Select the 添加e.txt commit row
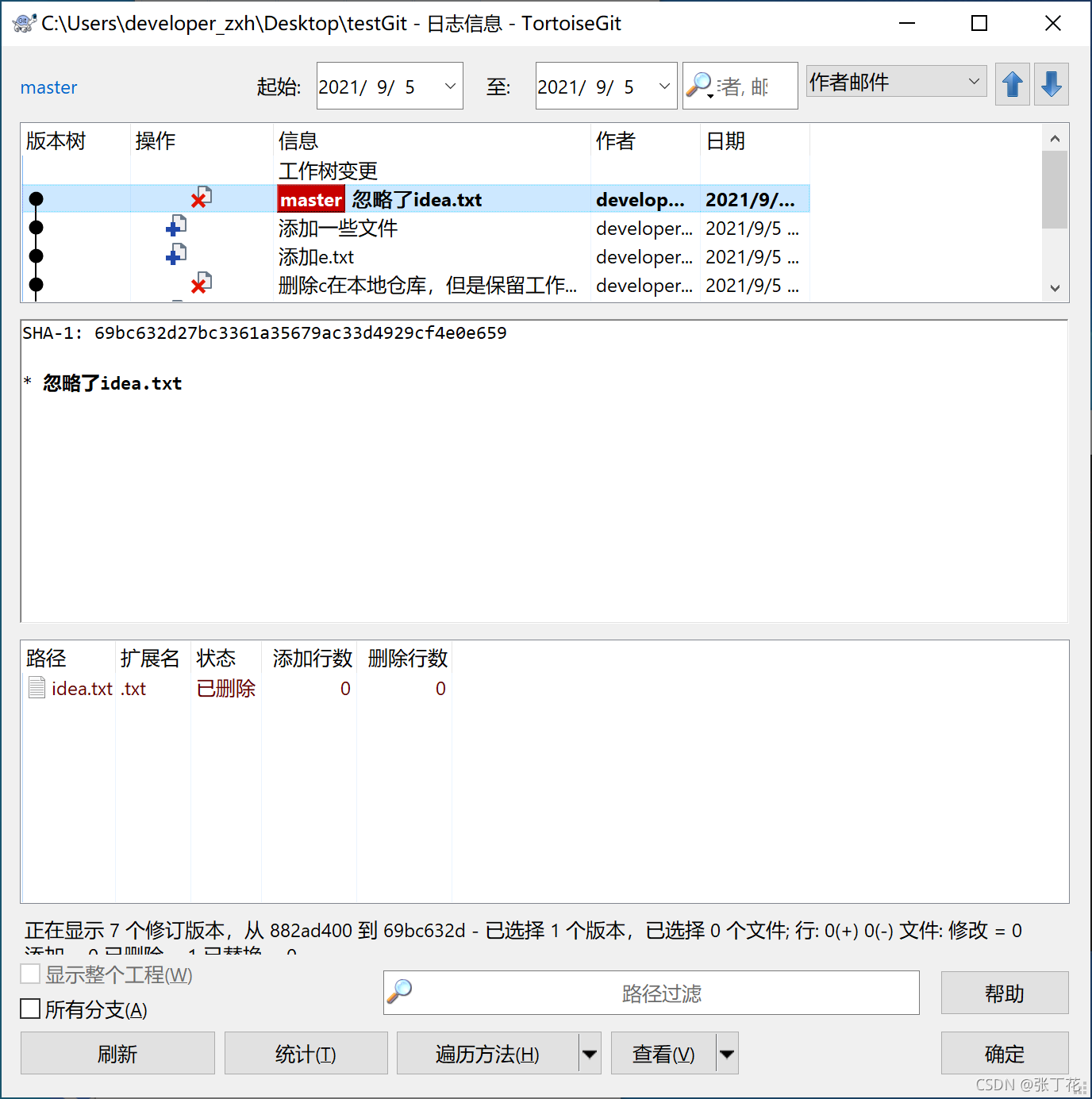The image size is (1092, 1099). (416, 256)
